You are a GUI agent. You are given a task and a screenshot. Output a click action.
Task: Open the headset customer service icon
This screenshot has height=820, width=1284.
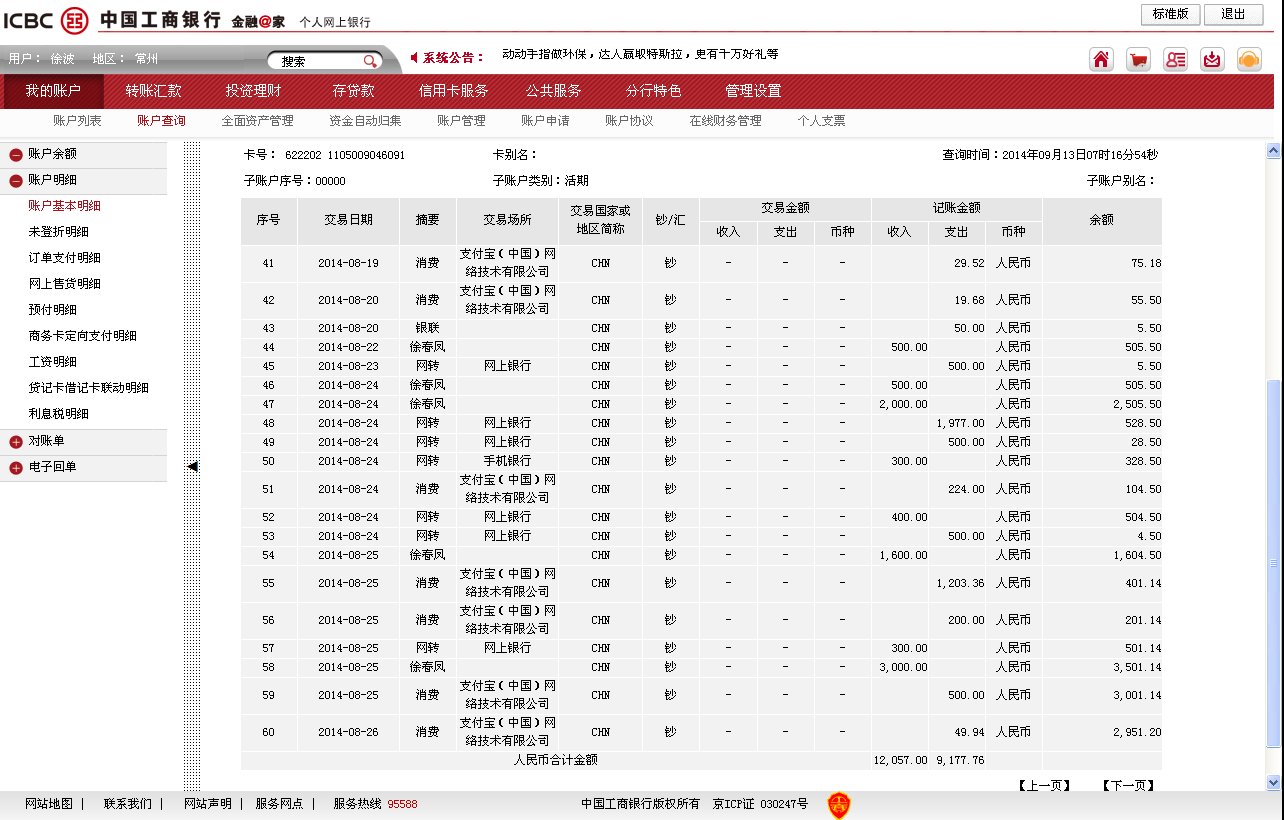click(x=1249, y=59)
